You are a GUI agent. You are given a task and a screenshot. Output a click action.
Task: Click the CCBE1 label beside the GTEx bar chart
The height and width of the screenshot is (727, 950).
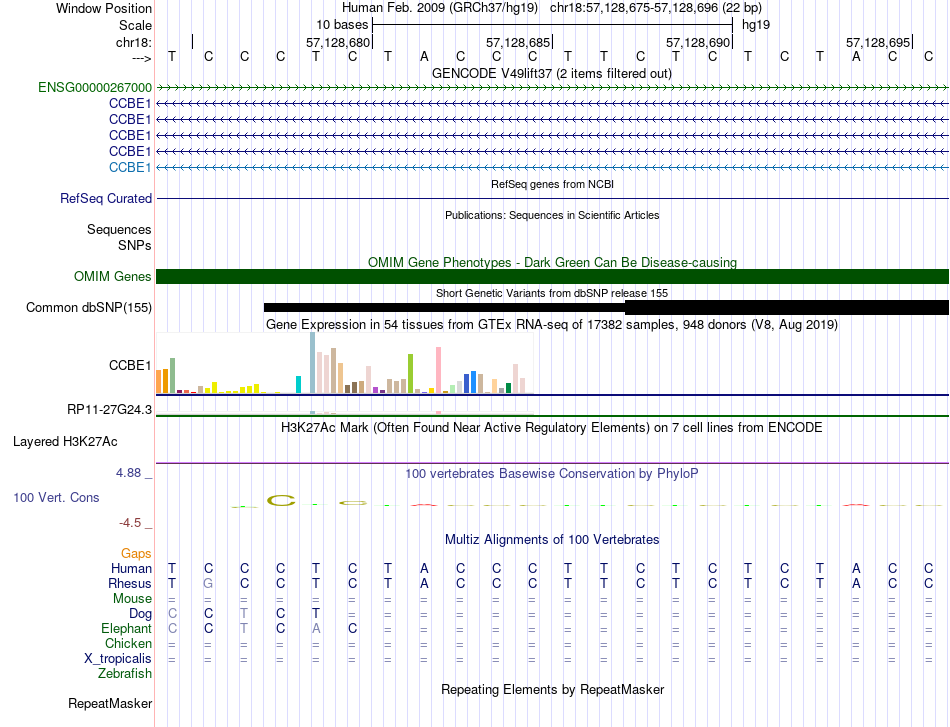(130, 365)
